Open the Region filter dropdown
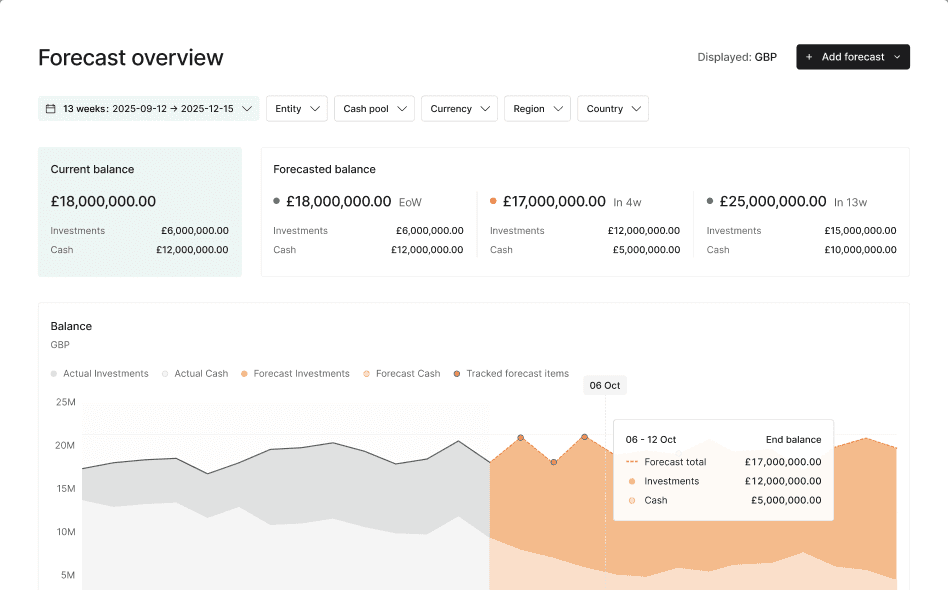The width and height of the screenshot is (948, 590). pos(537,109)
